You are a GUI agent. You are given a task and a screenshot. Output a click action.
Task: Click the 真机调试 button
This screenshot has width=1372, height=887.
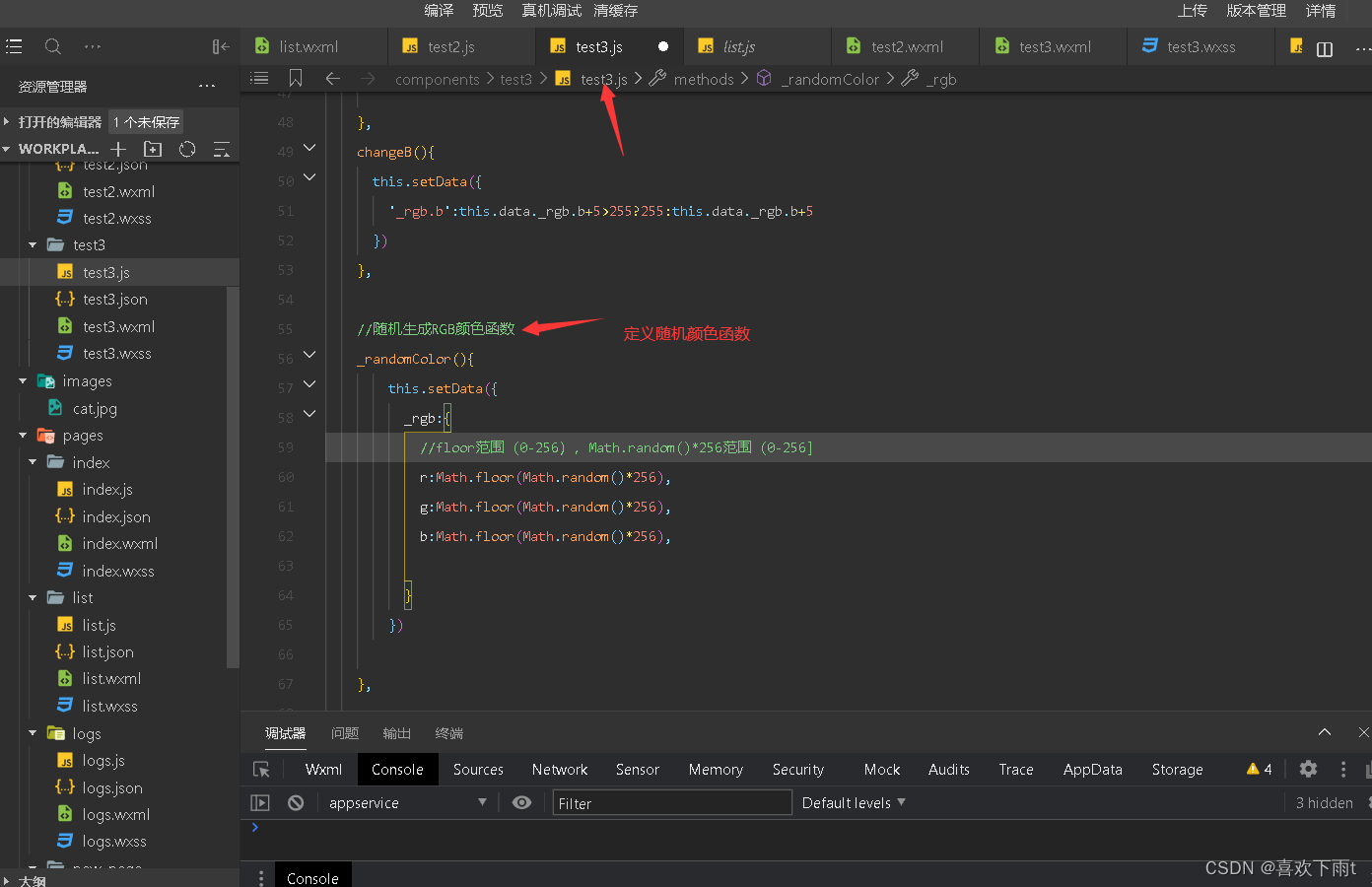click(551, 11)
